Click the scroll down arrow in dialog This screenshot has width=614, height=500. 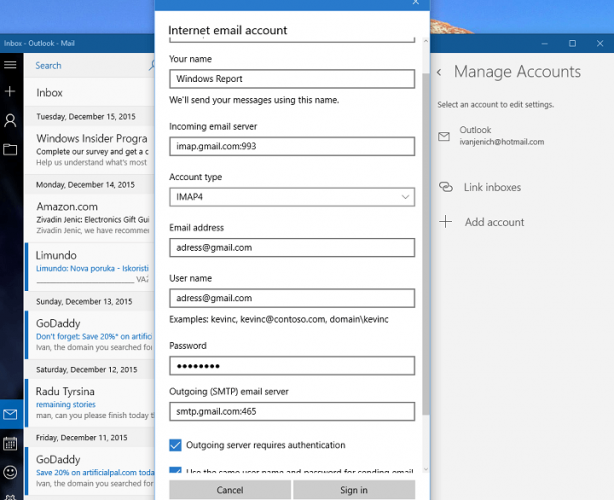[426, 469]
